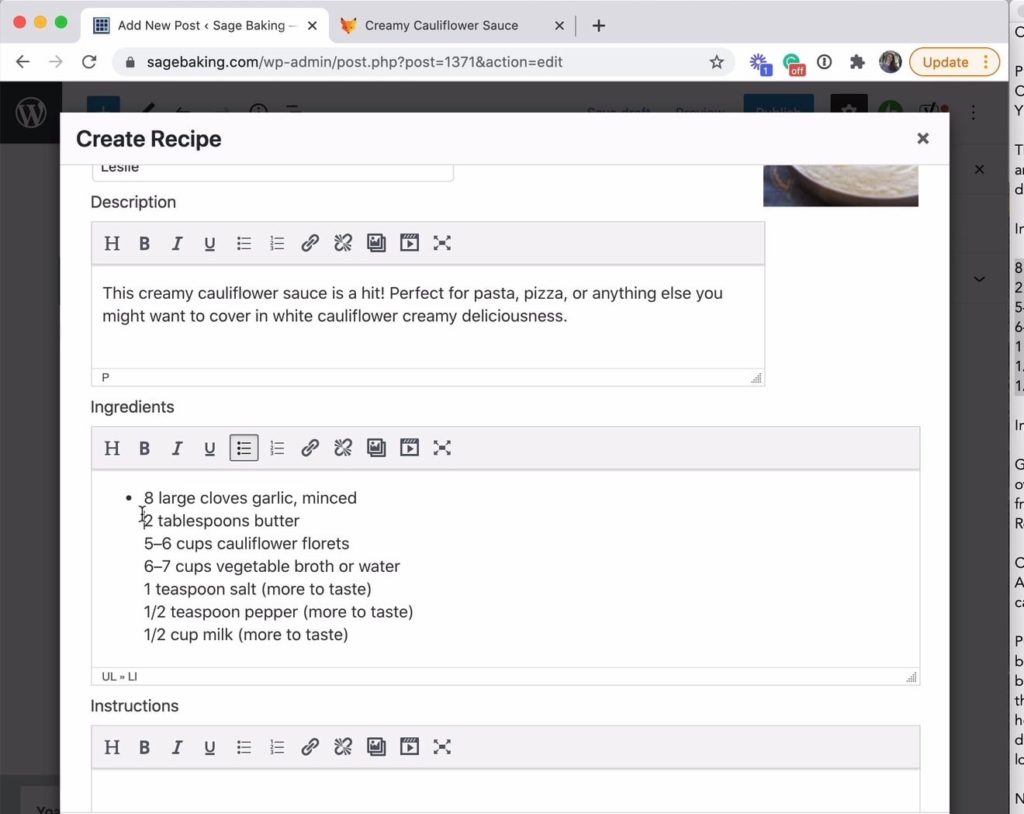Image resolution: width=1024 pixels, height=814 pixels.
Task: Expand the chevron in the background sidebar
Action: 979,279
